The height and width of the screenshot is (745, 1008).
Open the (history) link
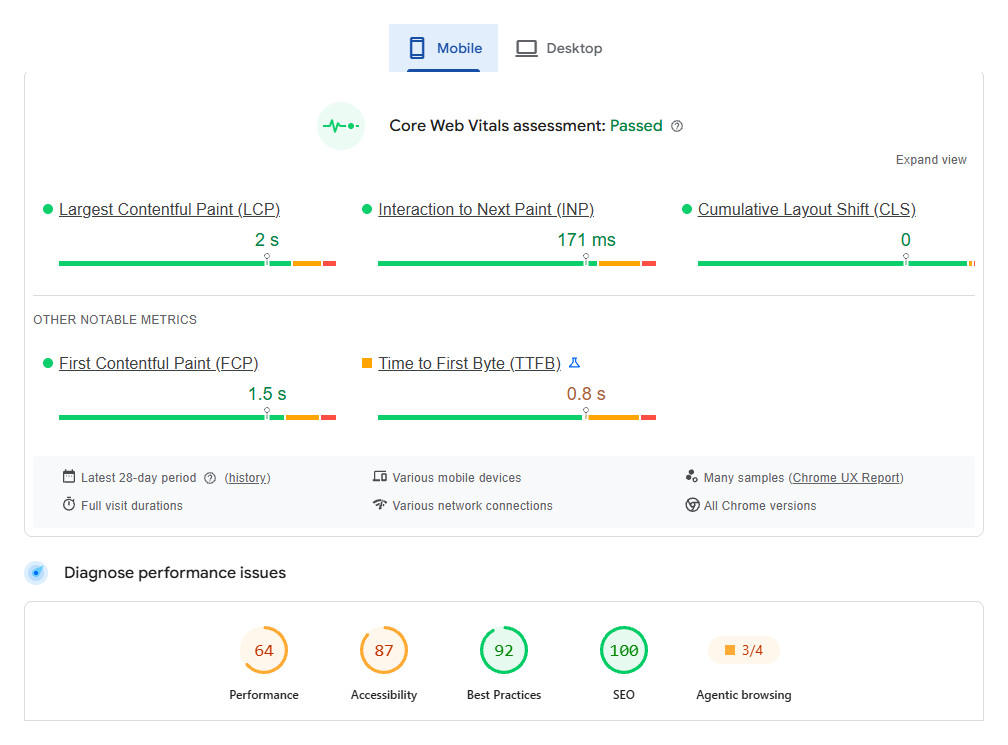pos(248,478)
